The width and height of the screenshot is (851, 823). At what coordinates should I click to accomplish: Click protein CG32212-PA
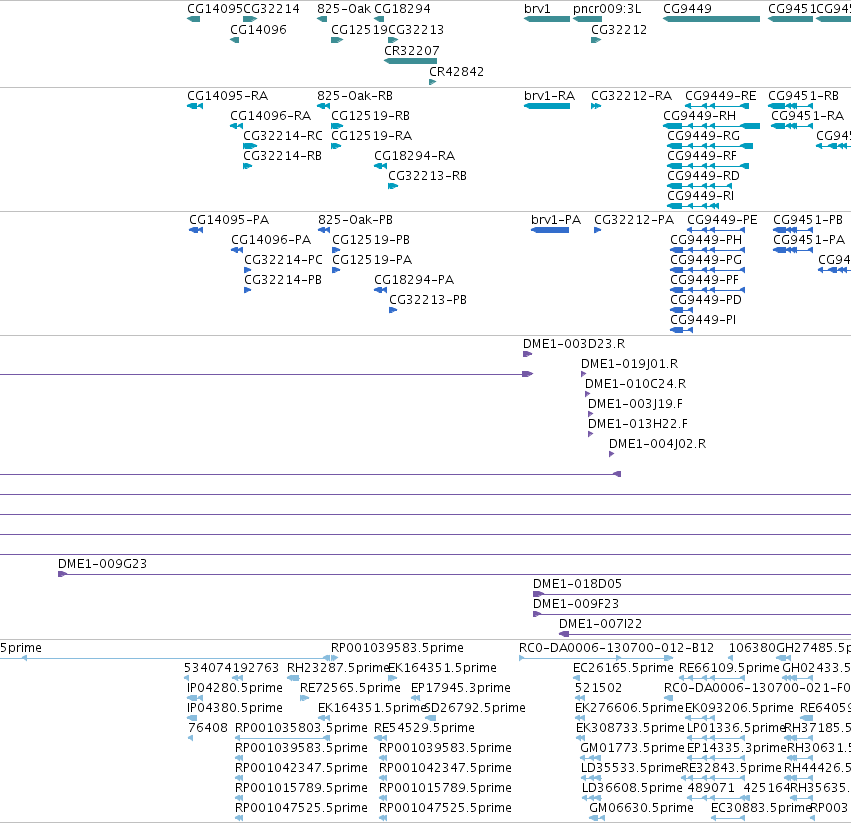click(x=634, y=220)
